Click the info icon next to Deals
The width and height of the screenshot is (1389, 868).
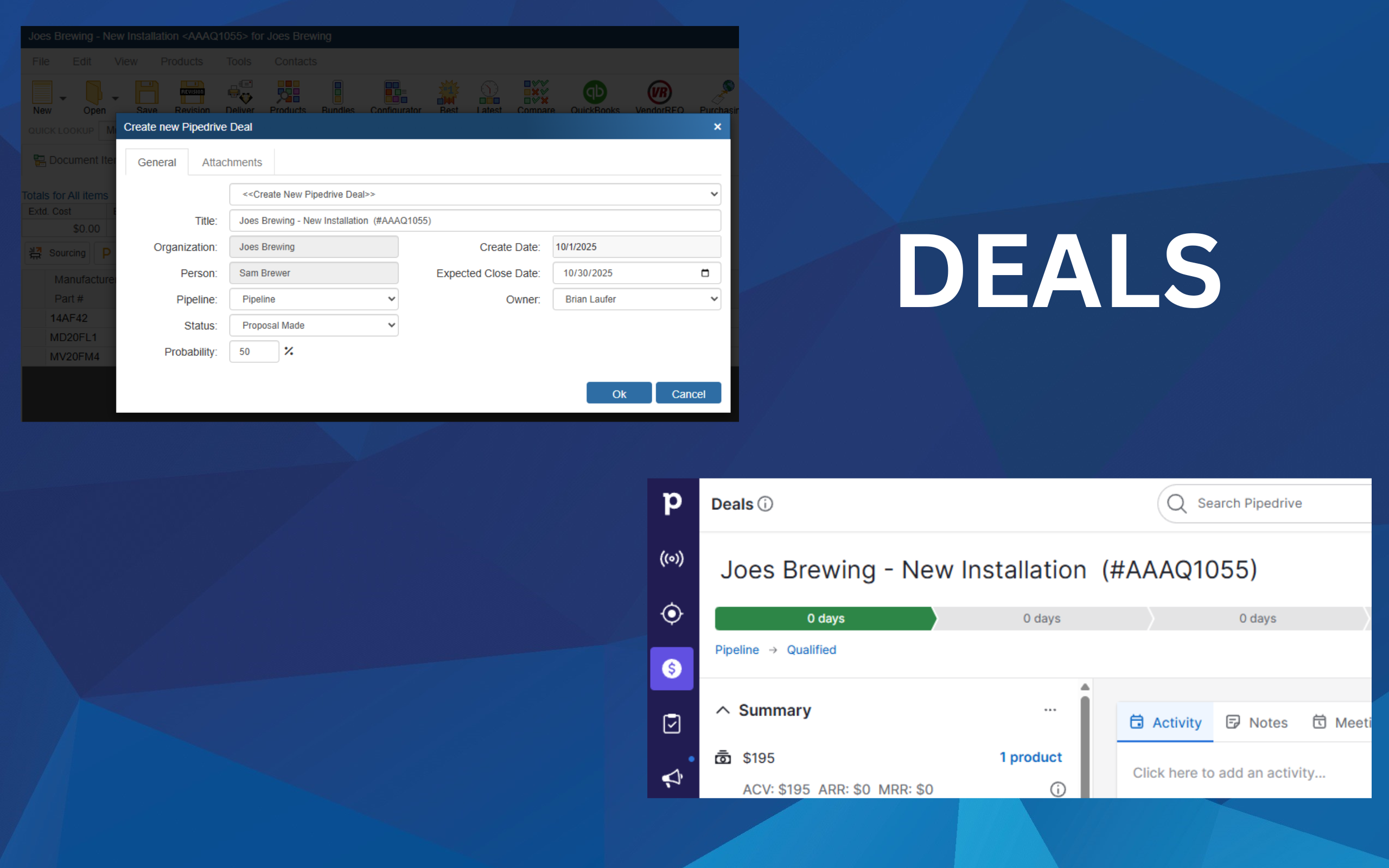click(x=765, y=503)
